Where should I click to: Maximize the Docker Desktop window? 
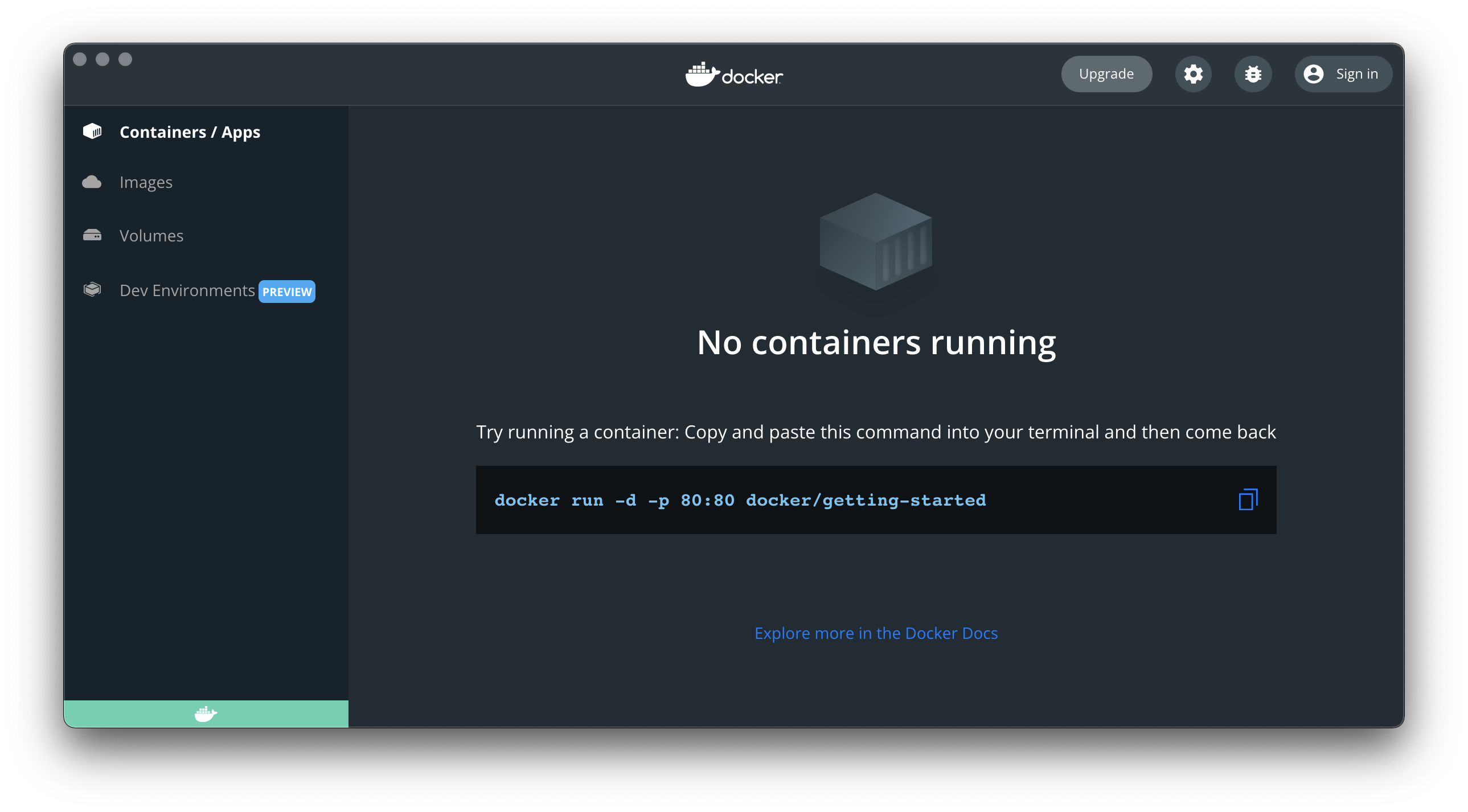click(x=125, y=59)
